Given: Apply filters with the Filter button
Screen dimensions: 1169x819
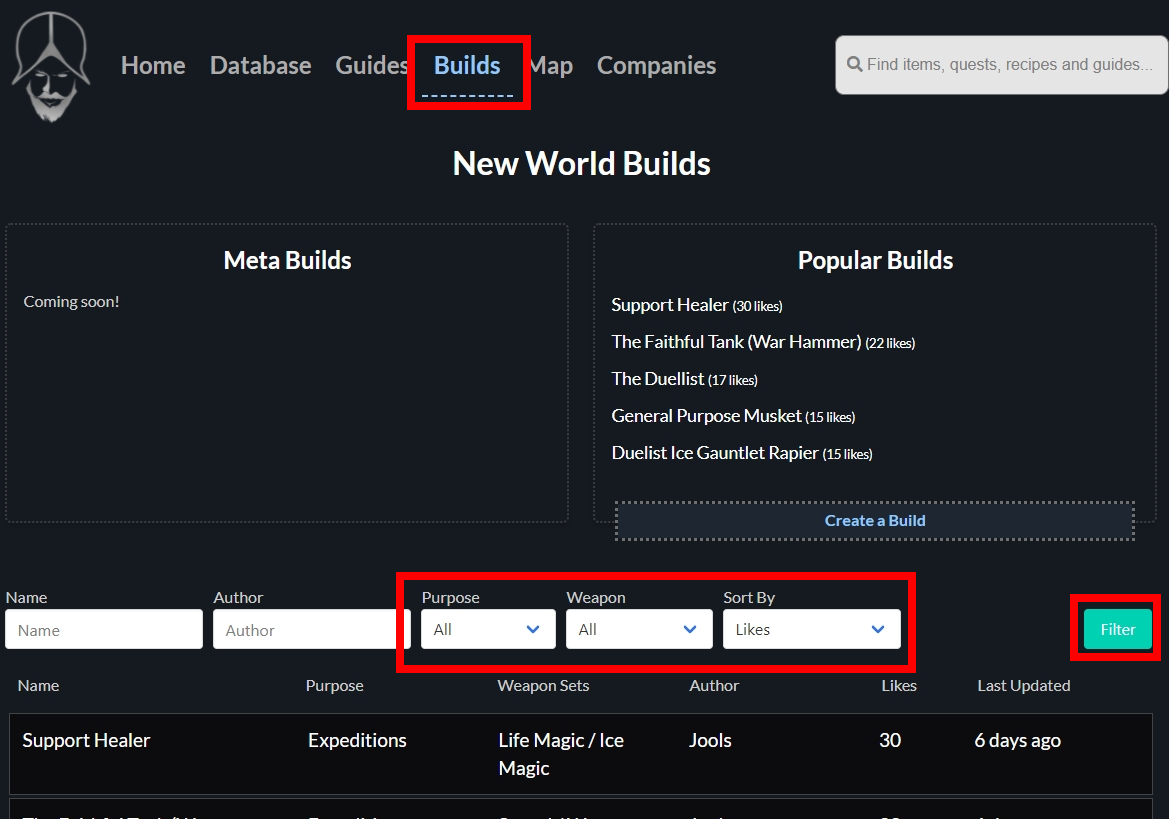Looking at the screenshot, I should pos(1117,630).
